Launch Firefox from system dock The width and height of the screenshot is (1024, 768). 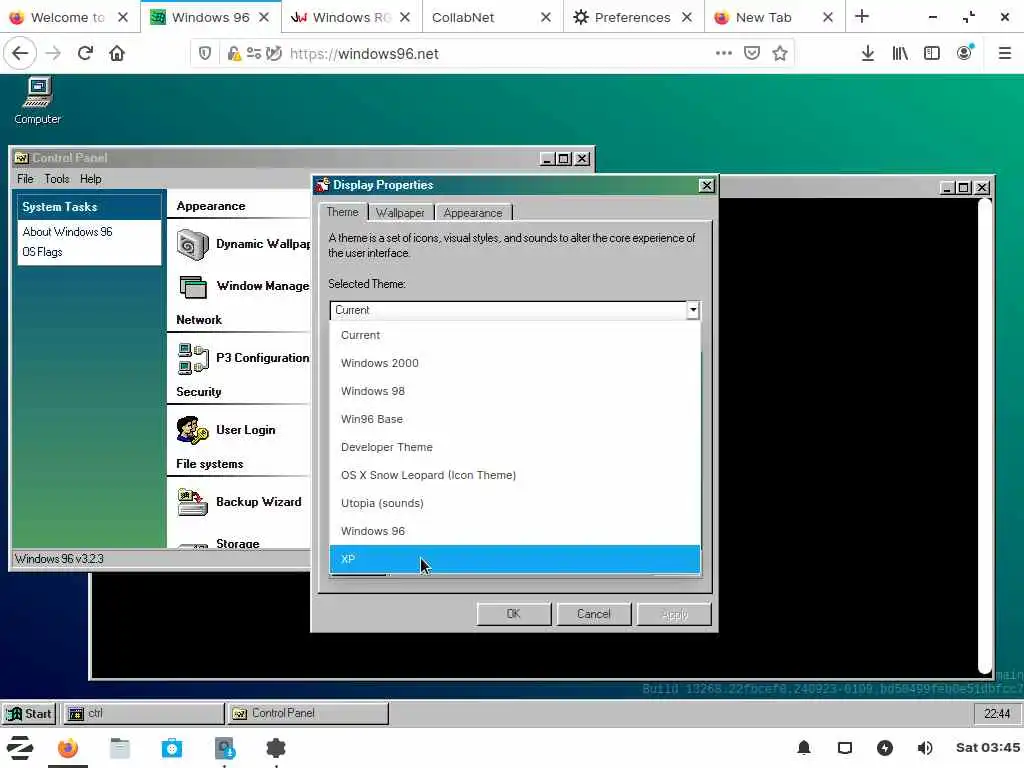point(67,748)
